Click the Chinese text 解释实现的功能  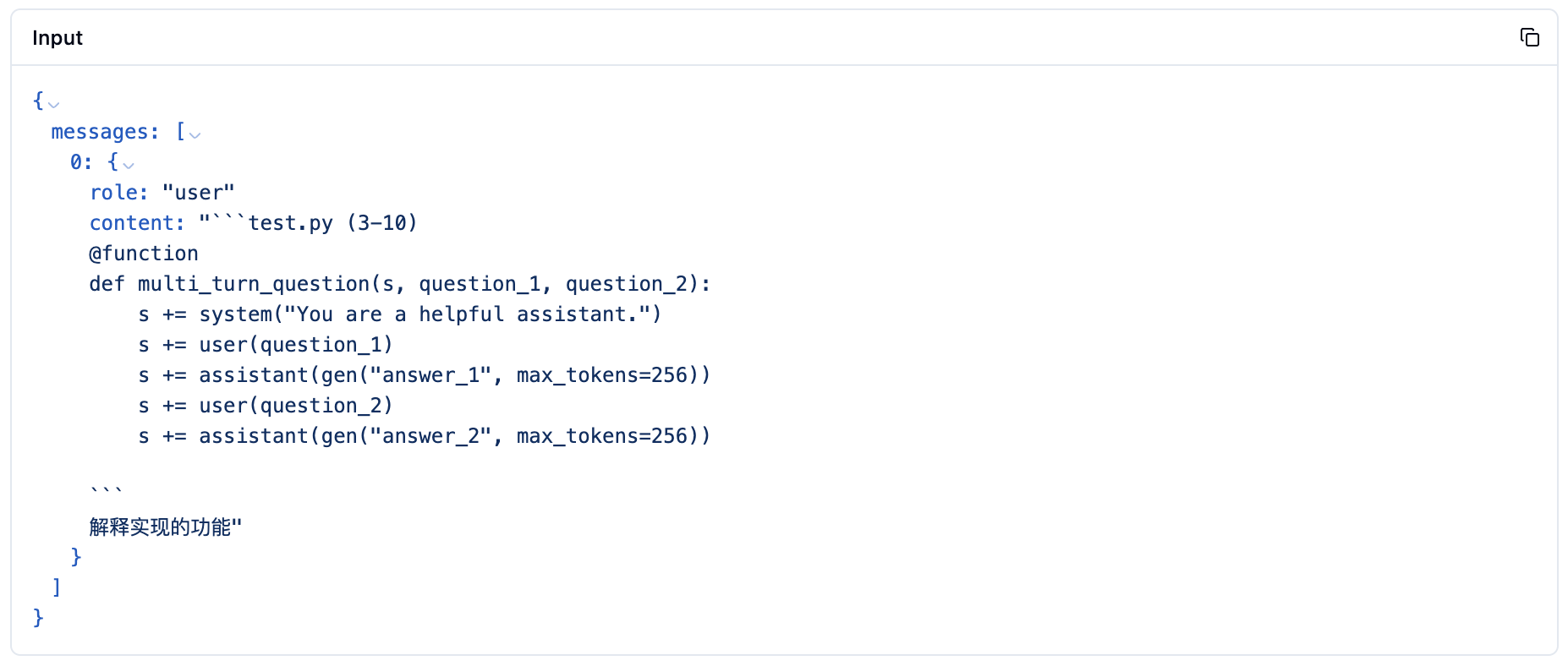(161, 527)
